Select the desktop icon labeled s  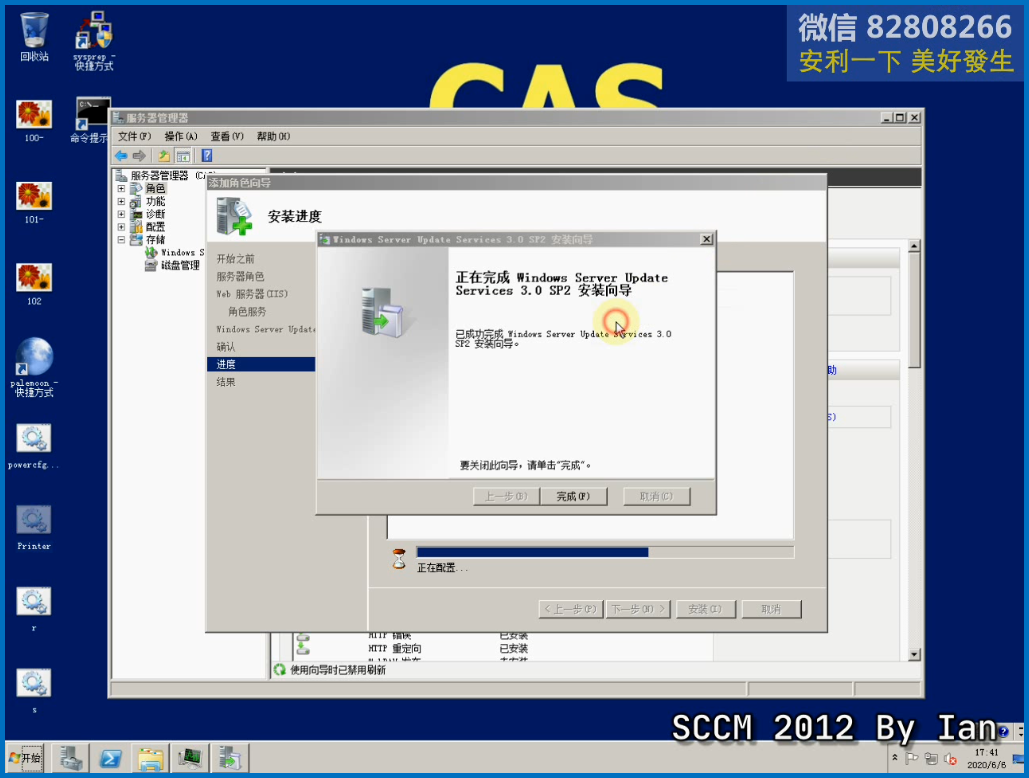pos(33,691)
